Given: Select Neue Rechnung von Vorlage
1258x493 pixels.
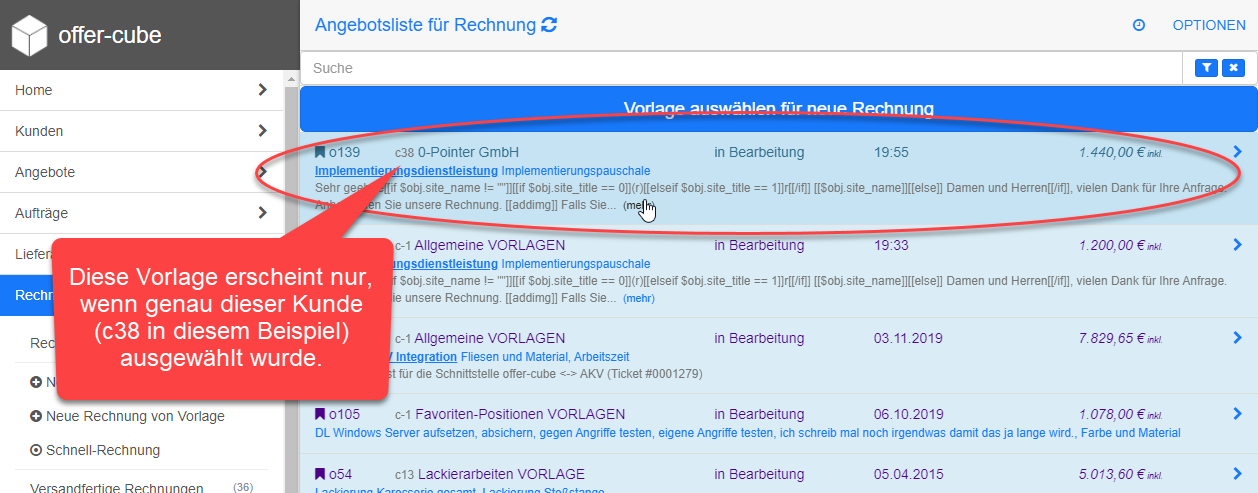Looking at the screenshot, I should (135, 416).
